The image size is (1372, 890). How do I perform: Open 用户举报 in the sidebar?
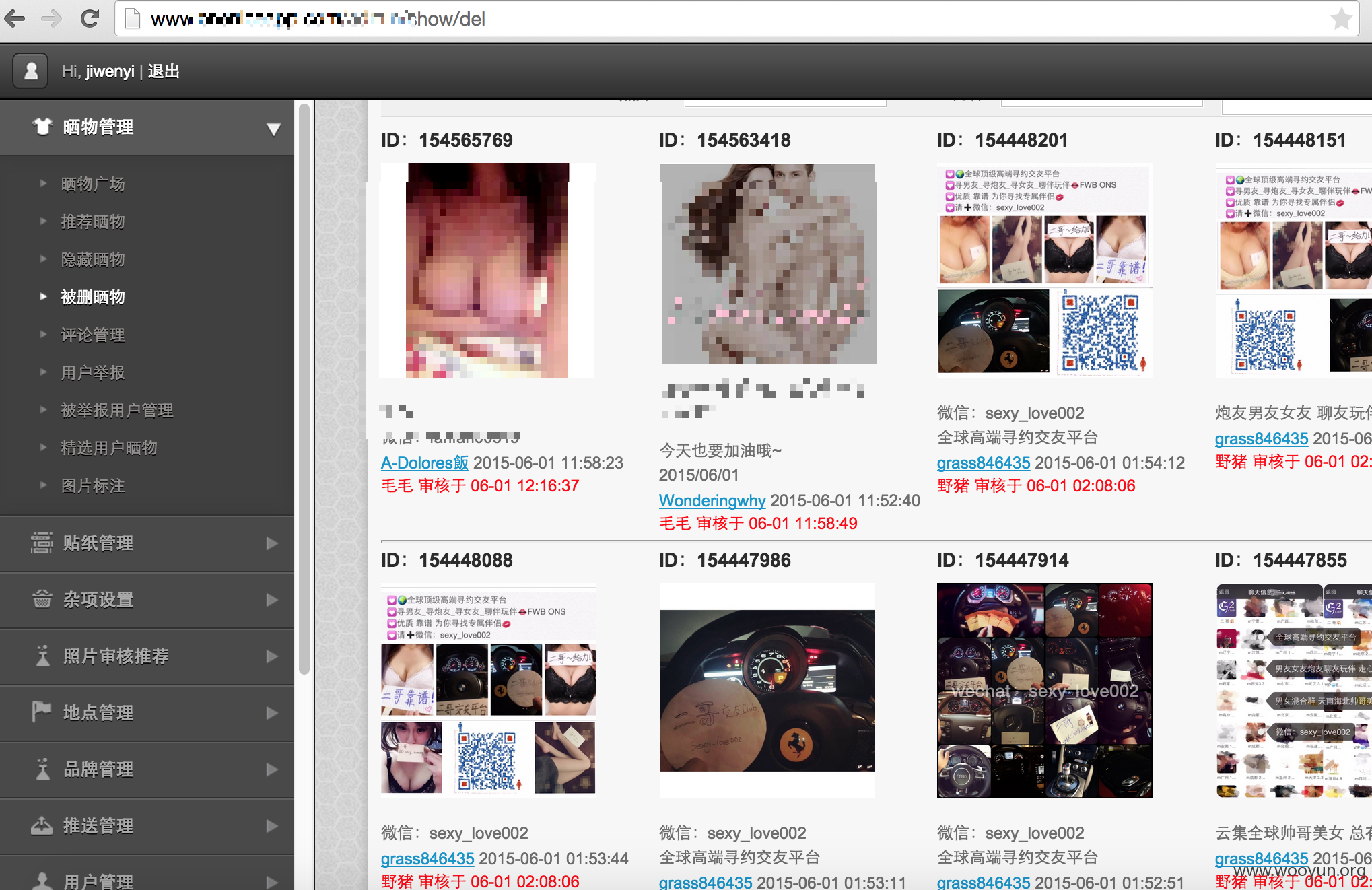(93, 372)
